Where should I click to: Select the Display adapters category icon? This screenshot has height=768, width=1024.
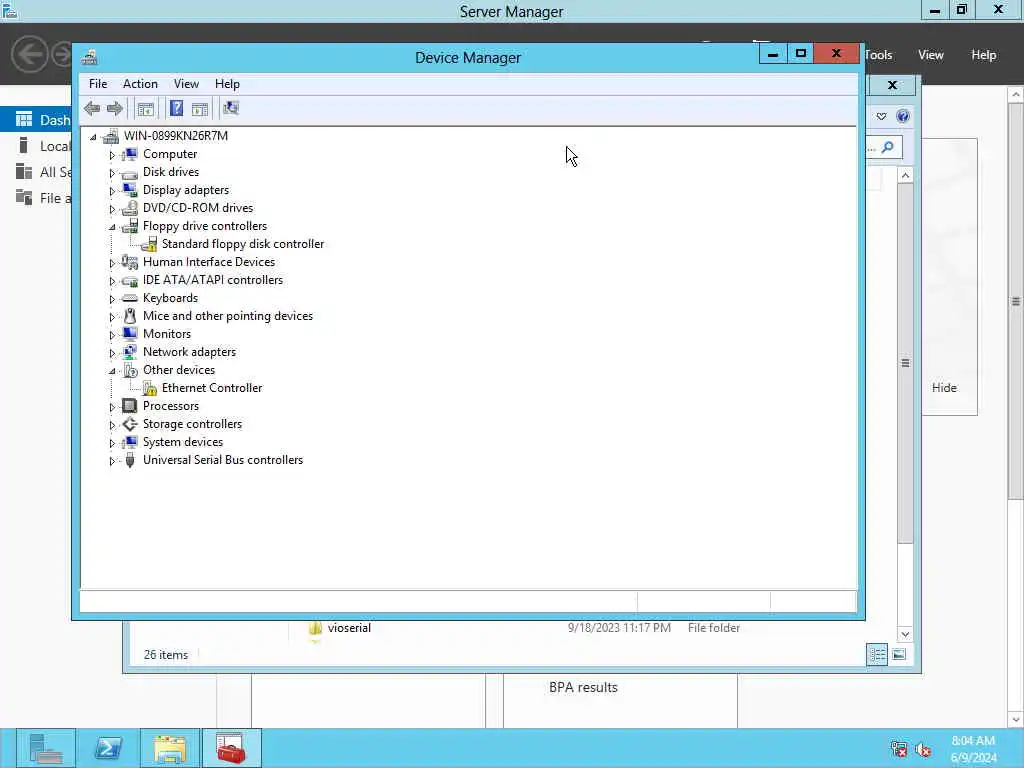130,190
